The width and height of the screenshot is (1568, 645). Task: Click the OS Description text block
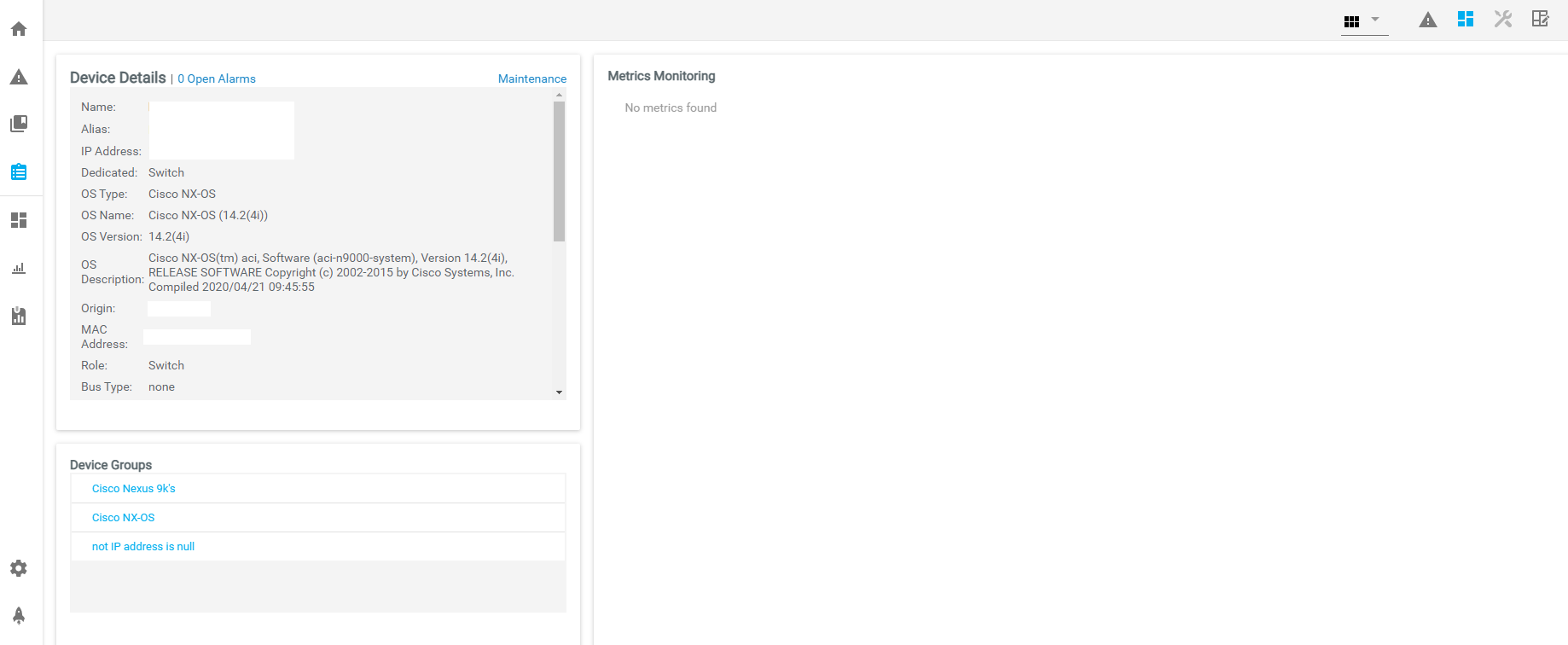coord(331,272)
